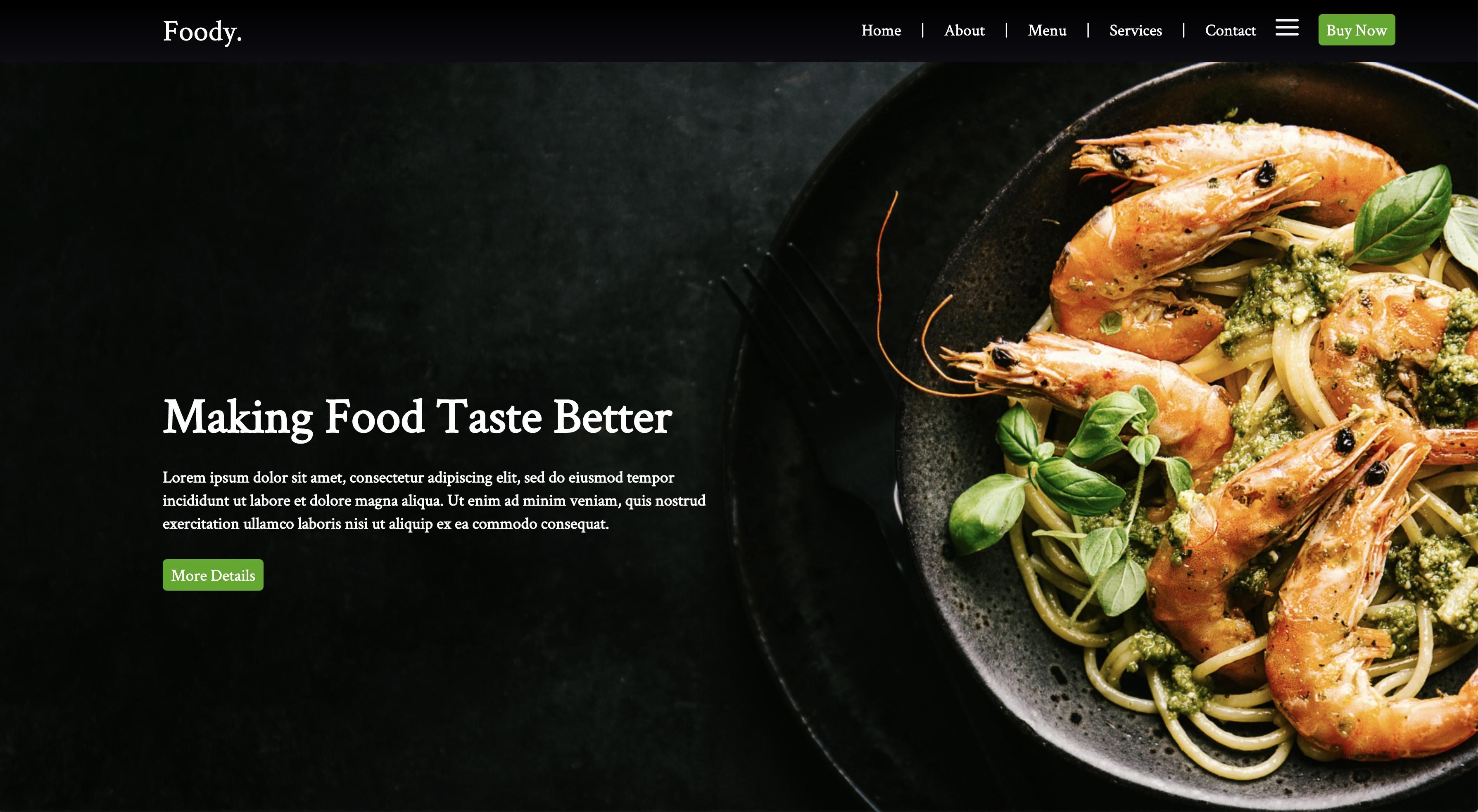Click the Lorem ipsum paragraph text
The width and height of the screenshot is (1478, 812).
[x=434, y=501]
